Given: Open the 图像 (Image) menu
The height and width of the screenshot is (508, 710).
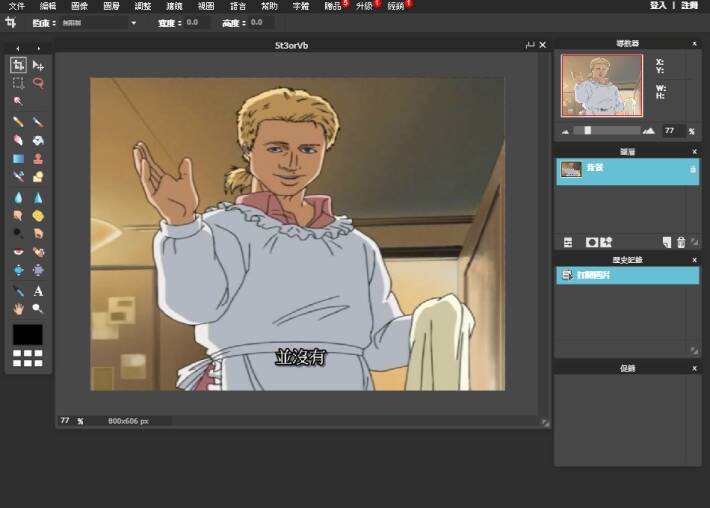Looking at the screenshot, I should coord(80,6).
